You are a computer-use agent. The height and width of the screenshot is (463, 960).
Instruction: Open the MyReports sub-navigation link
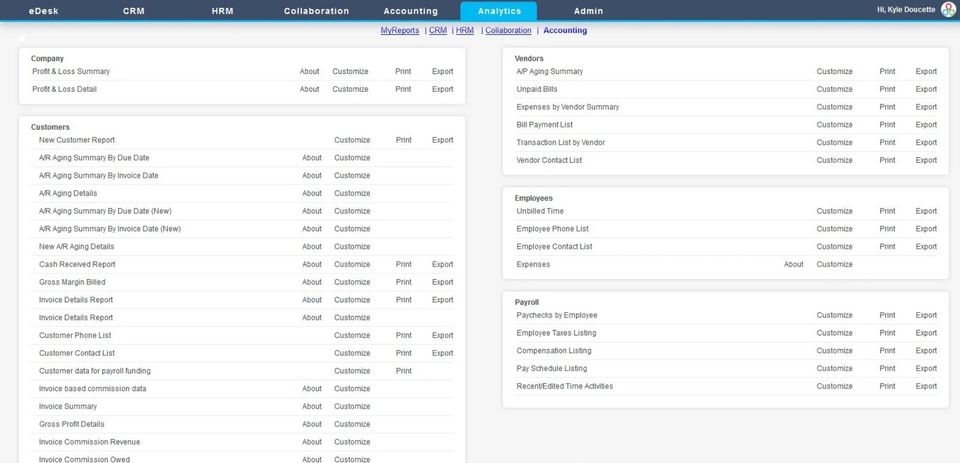(400, 30)
